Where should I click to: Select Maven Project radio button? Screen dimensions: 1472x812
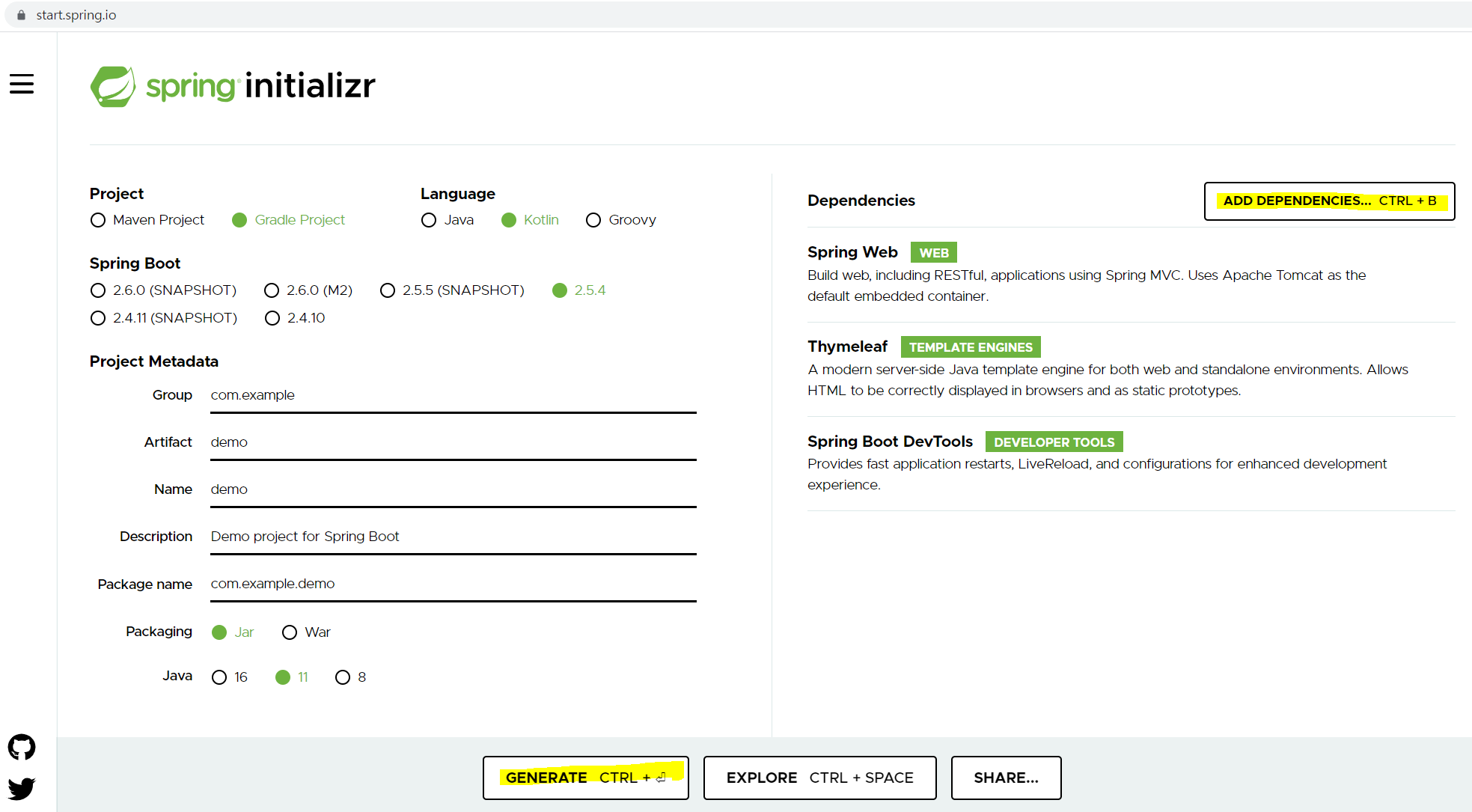click(98, 220)
